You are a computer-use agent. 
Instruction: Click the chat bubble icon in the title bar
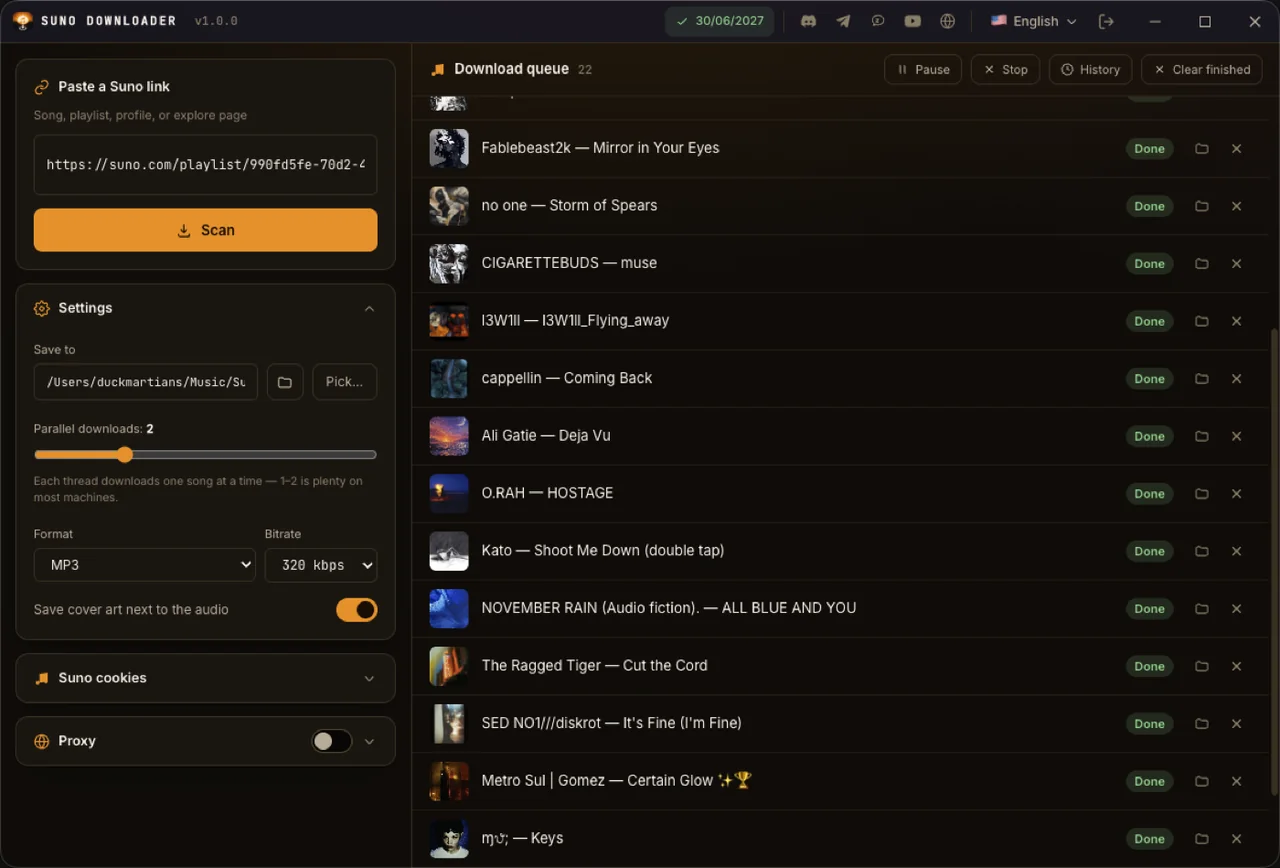coord(878,21)
